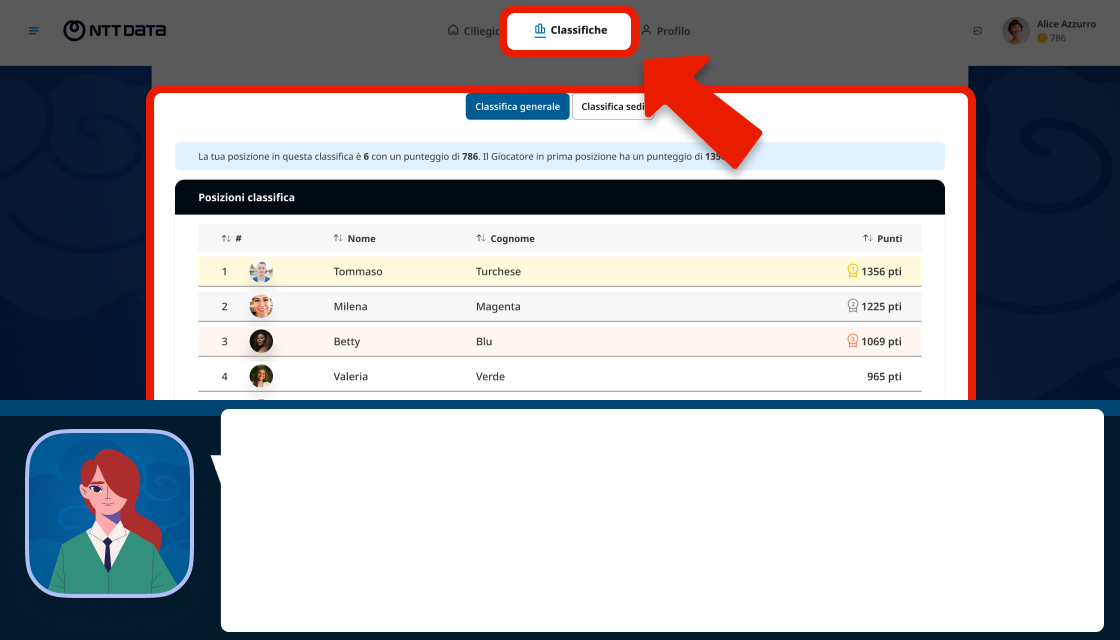Go to the Profilo tab
The image size is (1120, 640).
click(665, 31)
